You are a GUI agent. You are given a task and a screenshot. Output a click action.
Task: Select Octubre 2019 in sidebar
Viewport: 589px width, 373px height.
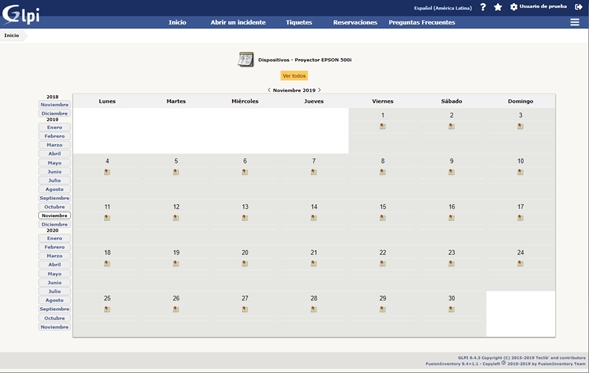point(54,207)
